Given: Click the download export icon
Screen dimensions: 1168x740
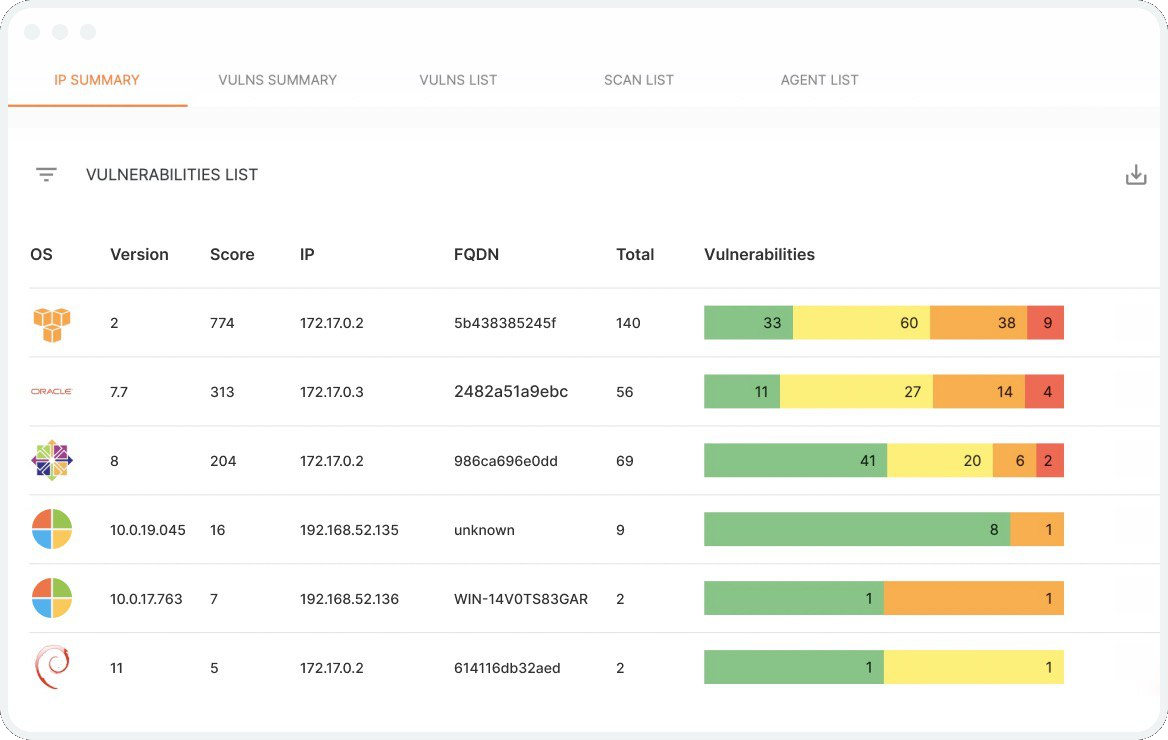Looking at the screenshot, I should tap(1136, 173).
